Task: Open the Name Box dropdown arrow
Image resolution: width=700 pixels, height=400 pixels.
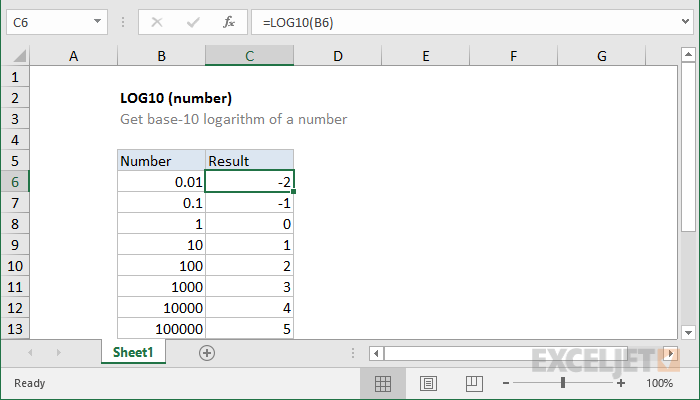Action: 97,21
